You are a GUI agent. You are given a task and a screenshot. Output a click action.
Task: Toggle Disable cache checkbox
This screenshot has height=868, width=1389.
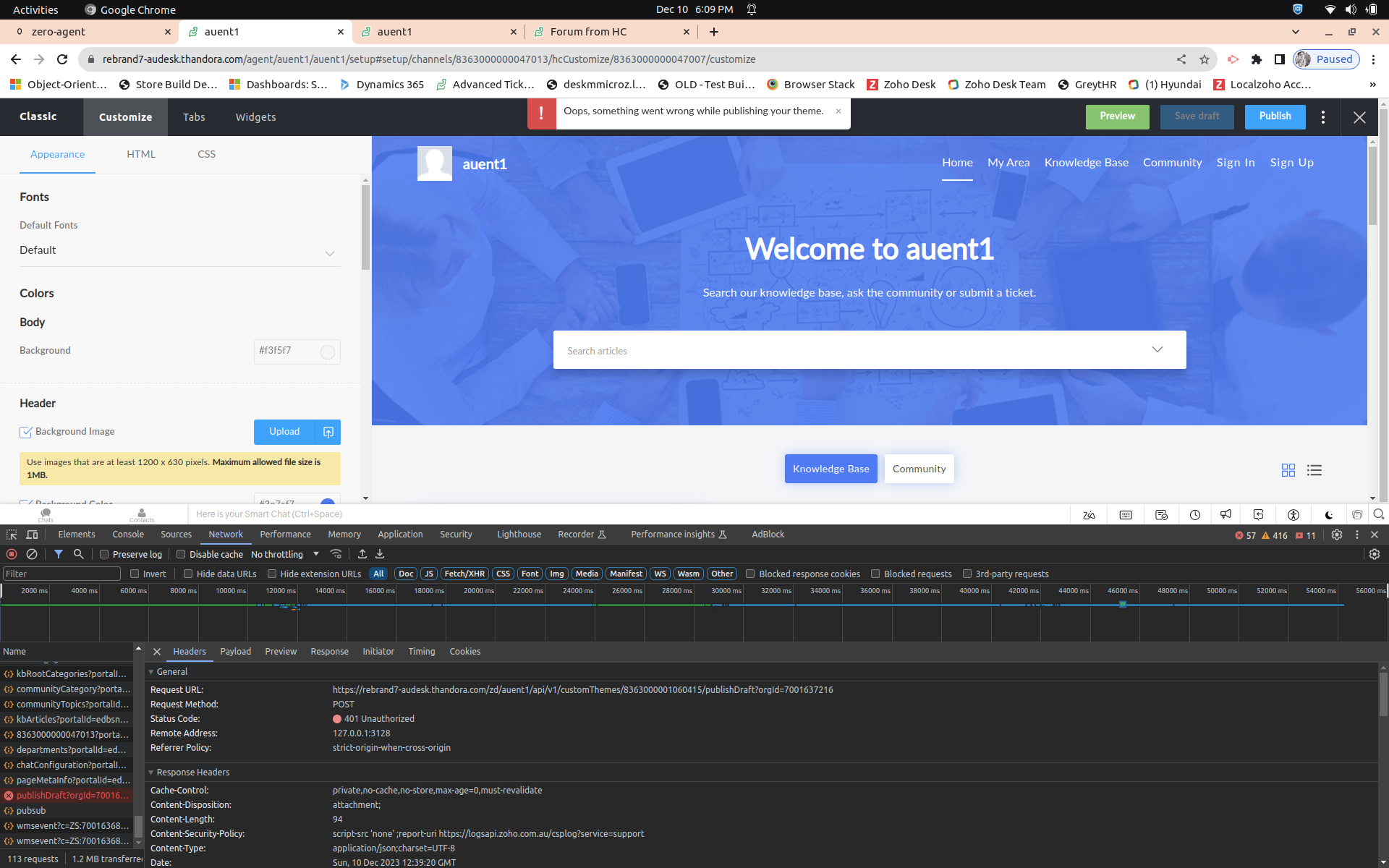pos(182,554)
